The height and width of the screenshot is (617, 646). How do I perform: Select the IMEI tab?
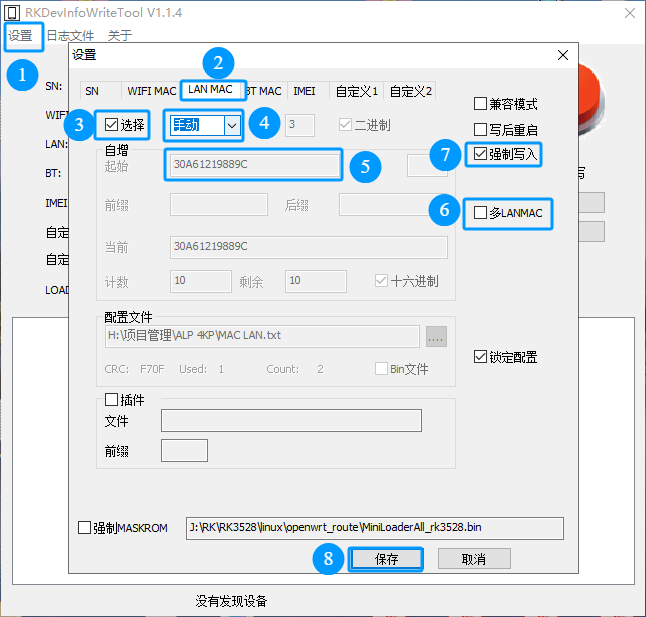304,91
